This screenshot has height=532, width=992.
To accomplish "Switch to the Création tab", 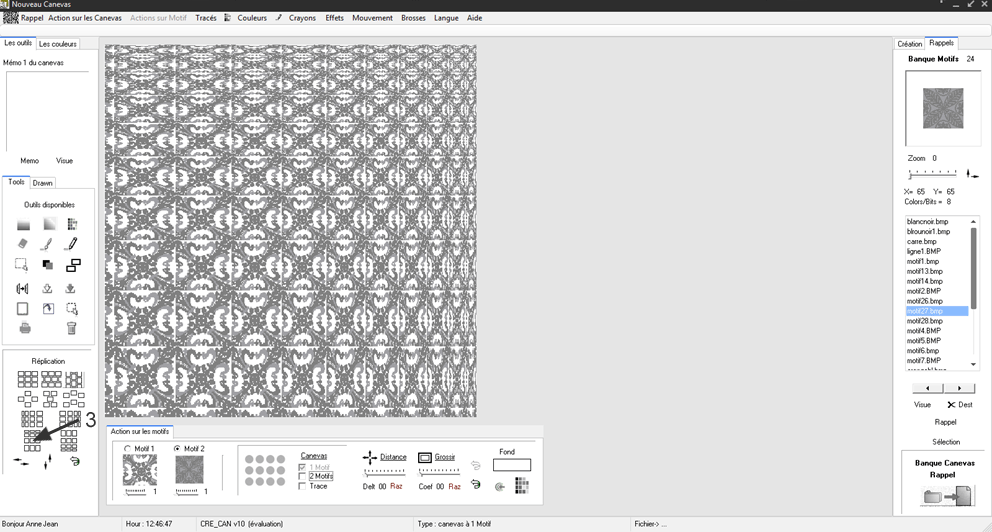I will [x=909, y=44].
